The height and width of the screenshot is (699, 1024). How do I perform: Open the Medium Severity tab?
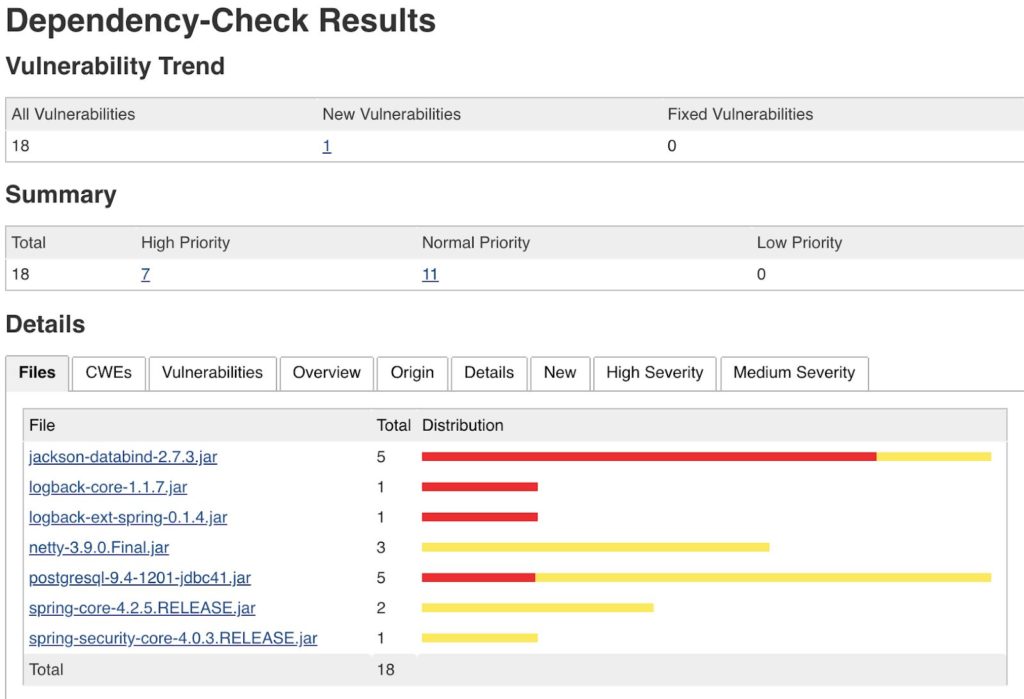coord(794,373)
